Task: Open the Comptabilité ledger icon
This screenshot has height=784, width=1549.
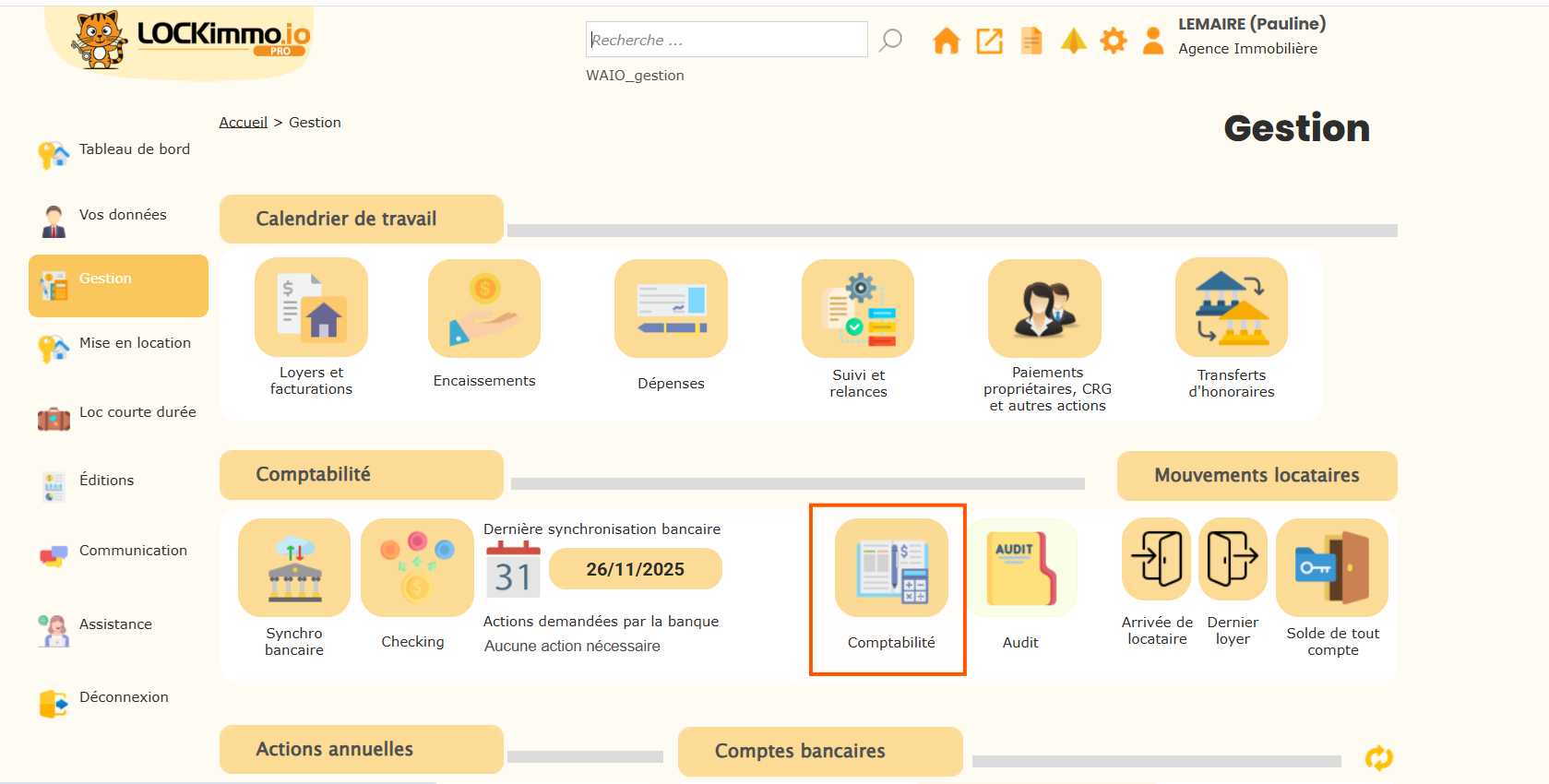Action: [x=891, y=568]
